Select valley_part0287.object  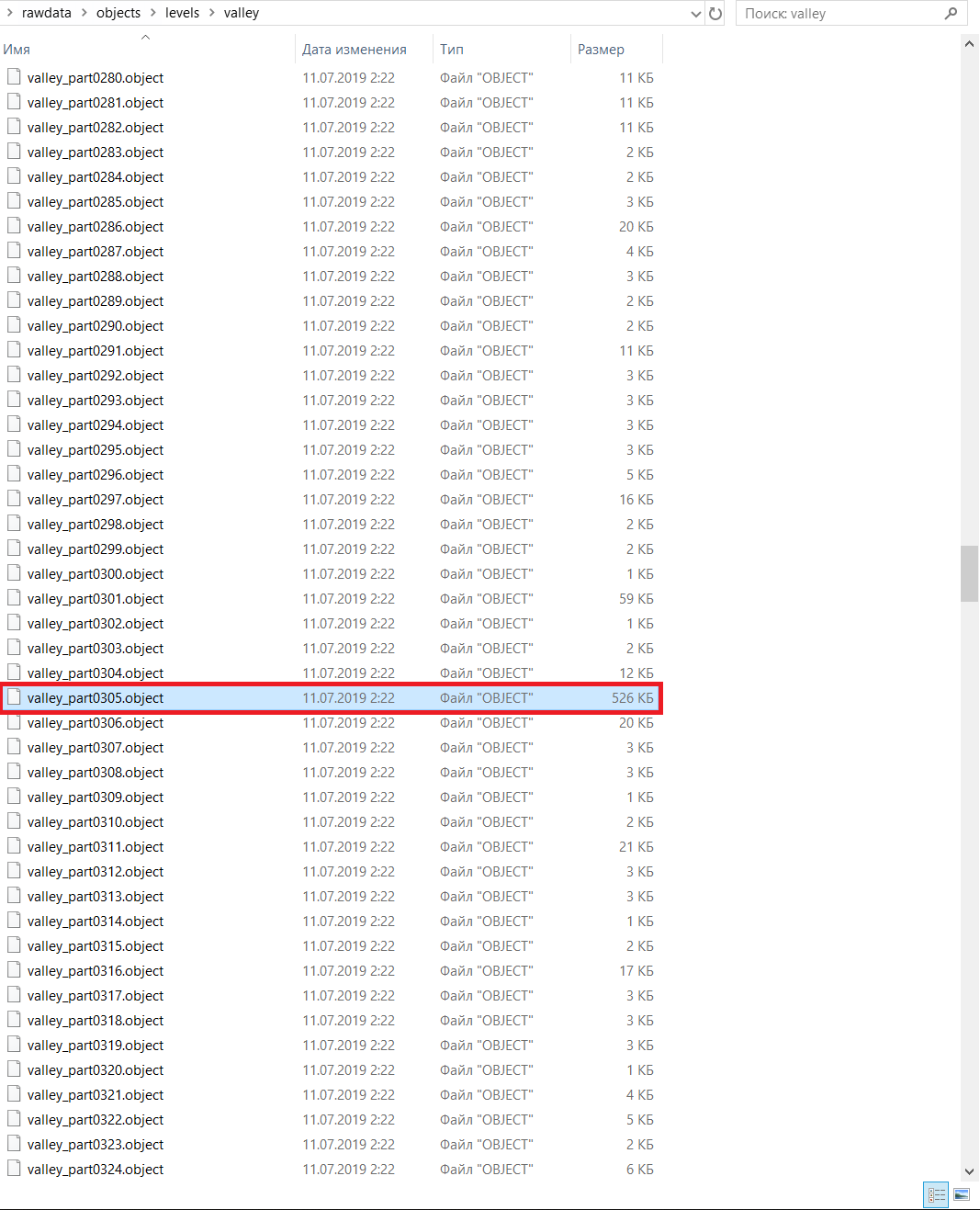tap(96, 251)
